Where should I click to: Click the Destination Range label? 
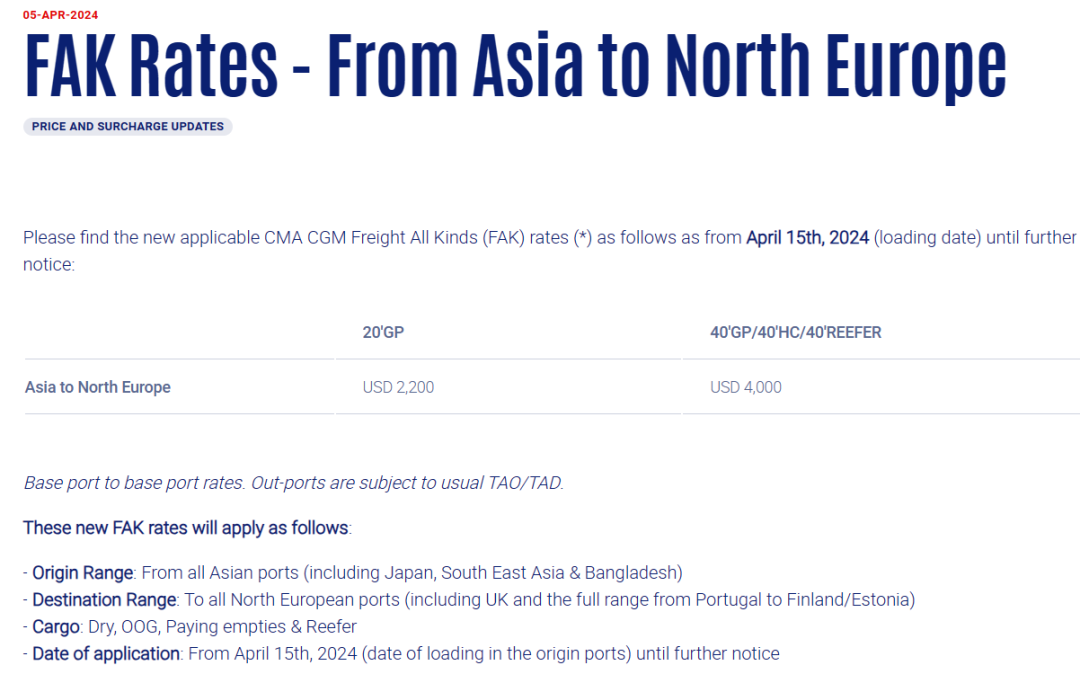point(104,600)
